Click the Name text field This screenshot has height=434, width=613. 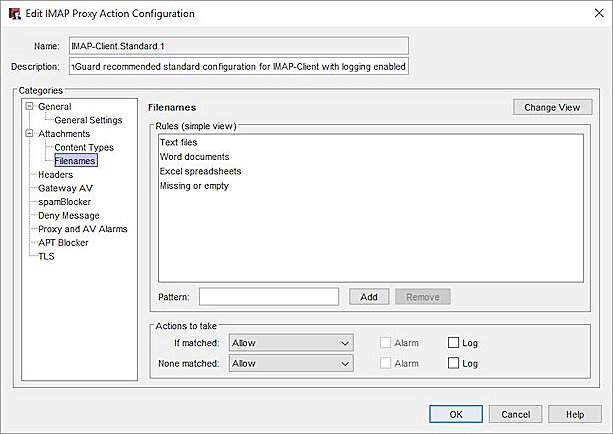coord(239,46)
